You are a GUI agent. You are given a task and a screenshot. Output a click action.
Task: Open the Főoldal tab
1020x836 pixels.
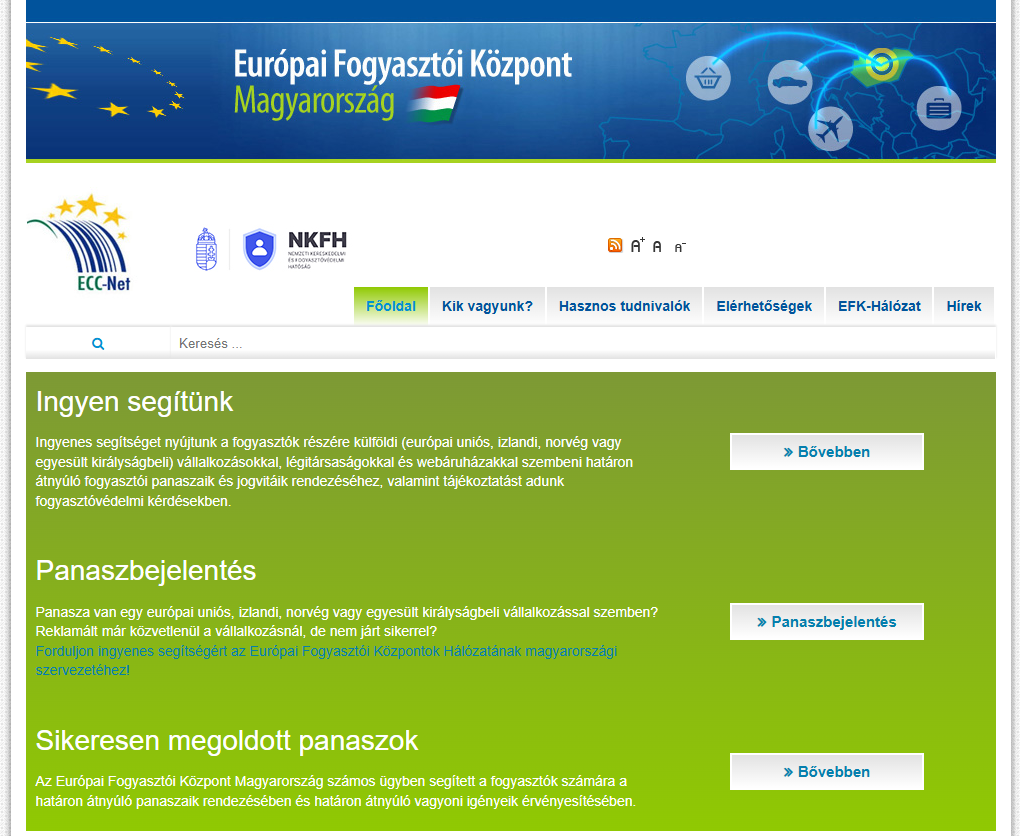point(391,306)
